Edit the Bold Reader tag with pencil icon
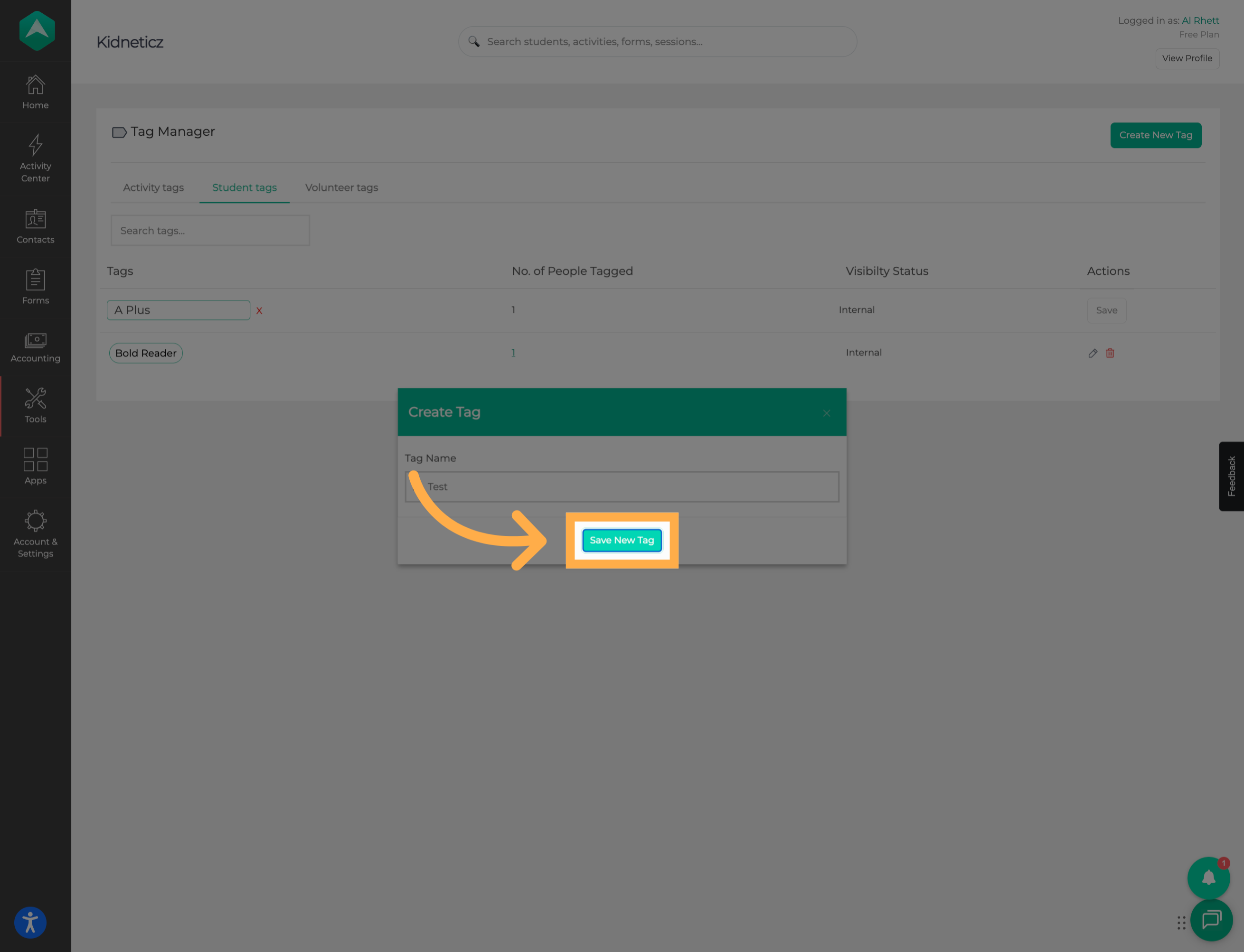 tap(1093, 353)
